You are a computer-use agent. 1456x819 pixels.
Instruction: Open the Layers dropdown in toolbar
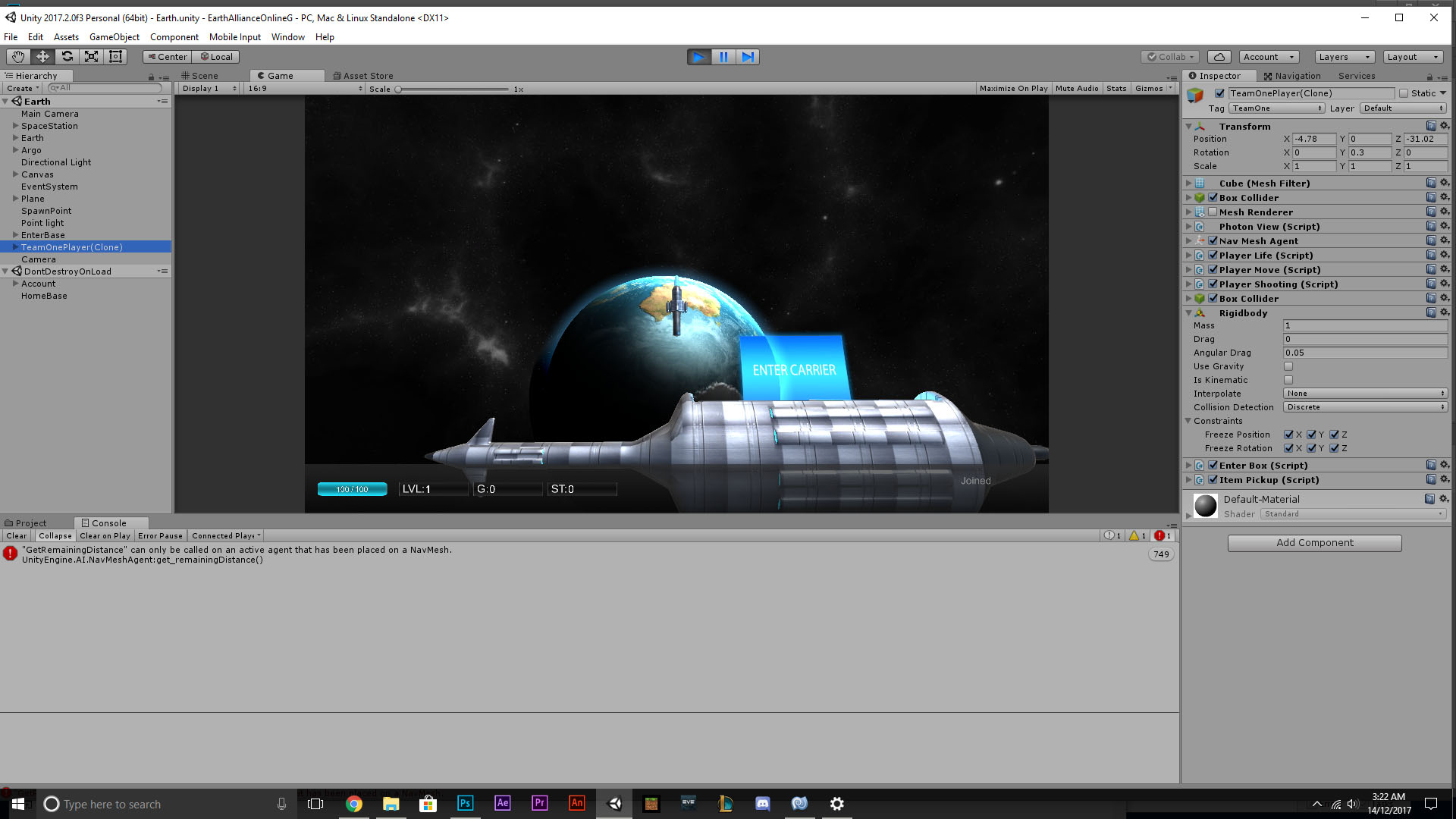point(1344,57)
